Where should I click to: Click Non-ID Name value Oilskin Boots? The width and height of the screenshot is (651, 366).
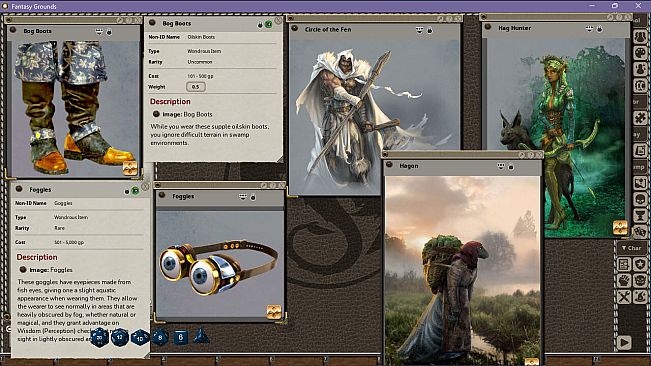click(x=201, y=37)
